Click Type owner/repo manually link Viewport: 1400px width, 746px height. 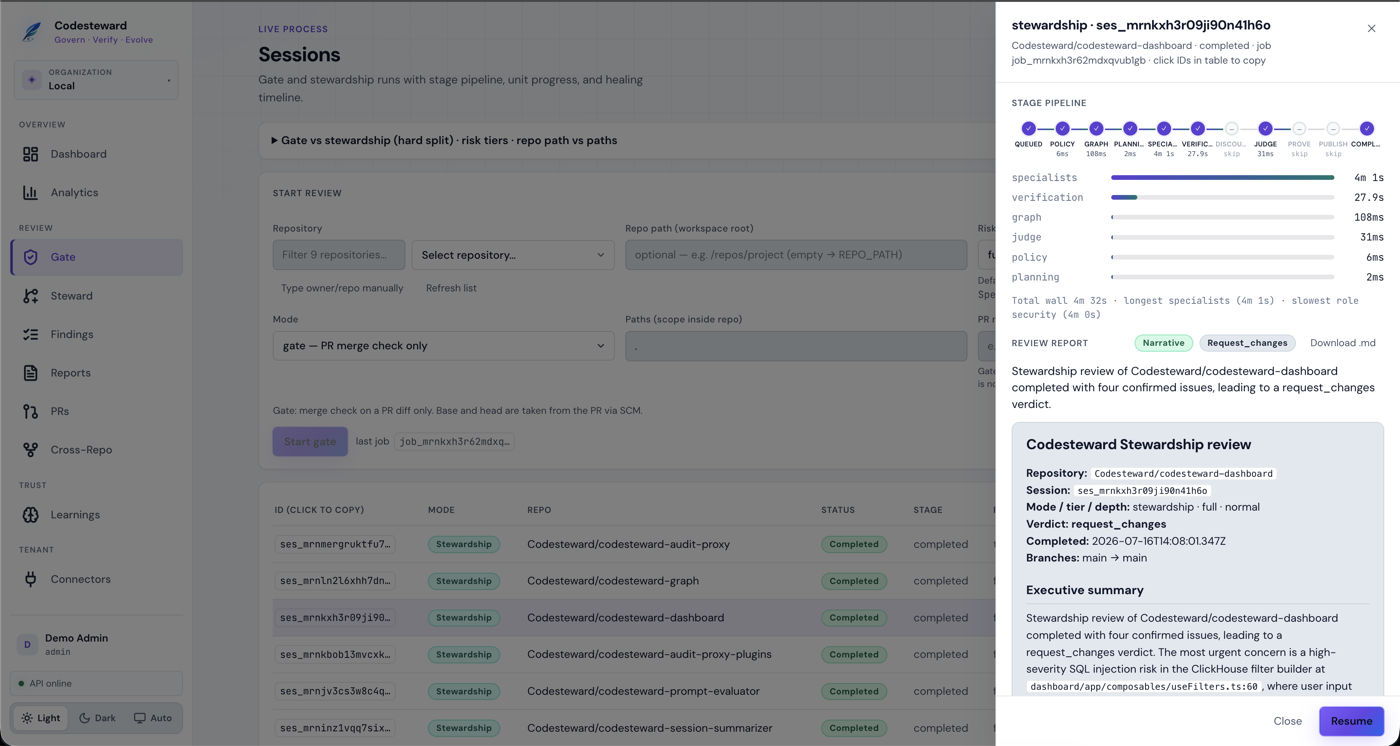[x=342, y=288]
